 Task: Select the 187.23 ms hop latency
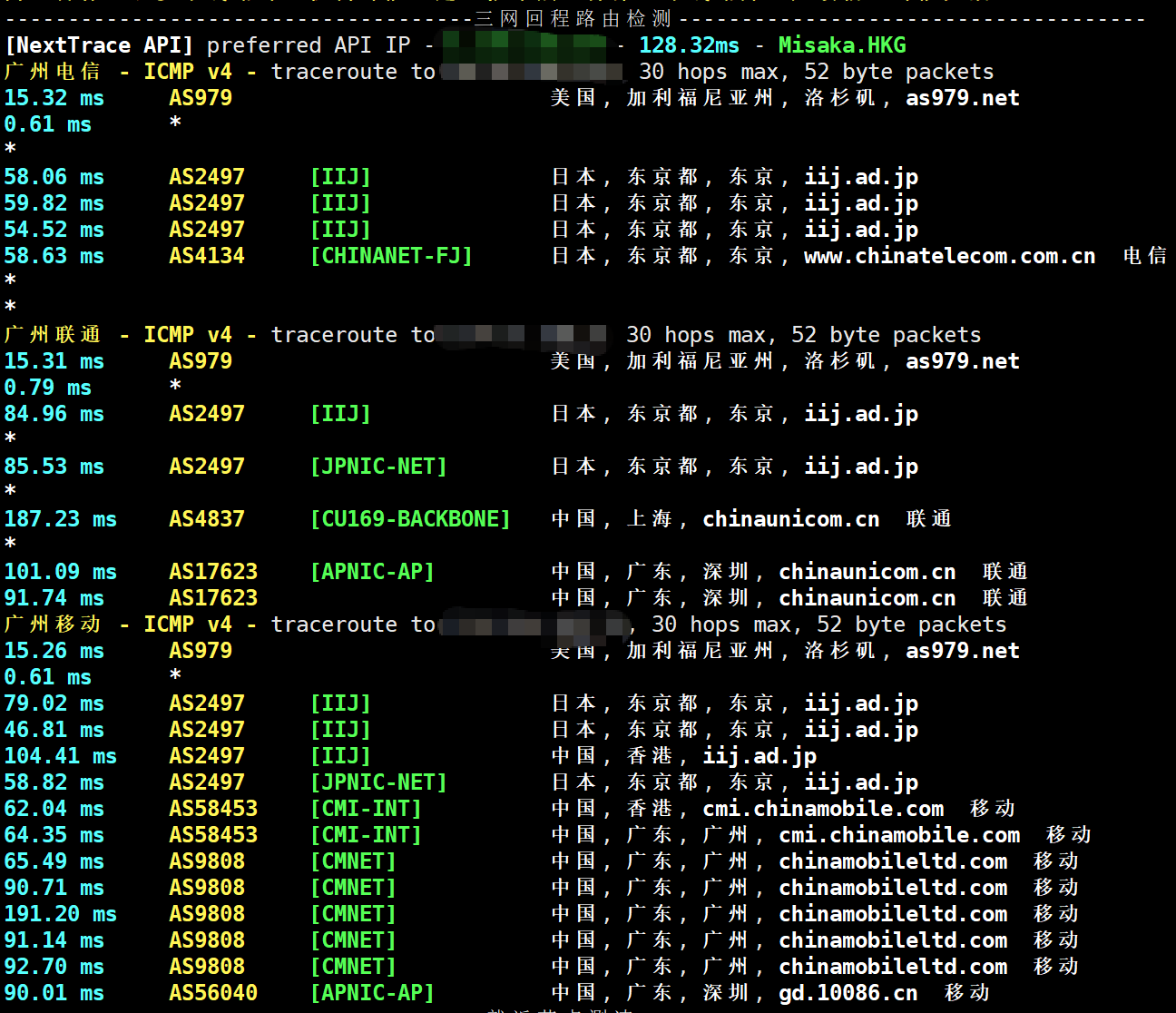[x=61, y=519]
